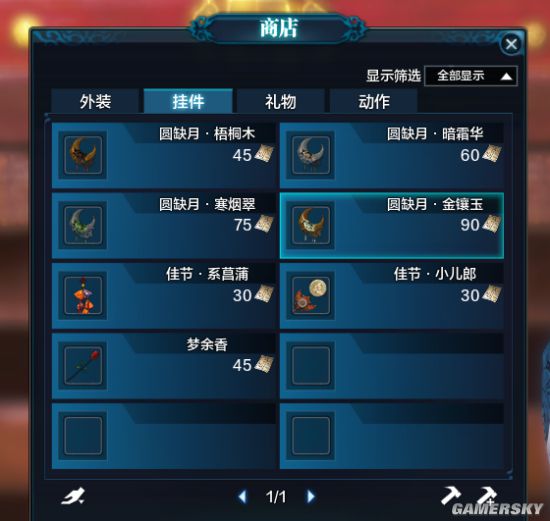
Task: Open the 全部显示 filter dropdown
Action: 470,75
